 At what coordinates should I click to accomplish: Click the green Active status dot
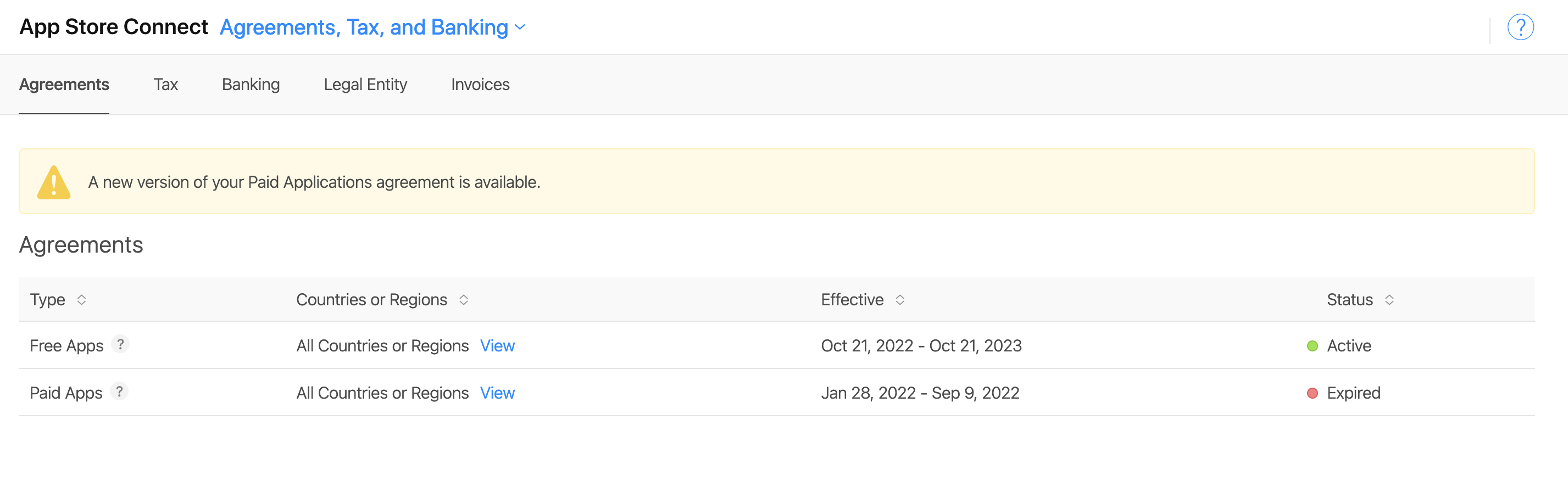1313,345
